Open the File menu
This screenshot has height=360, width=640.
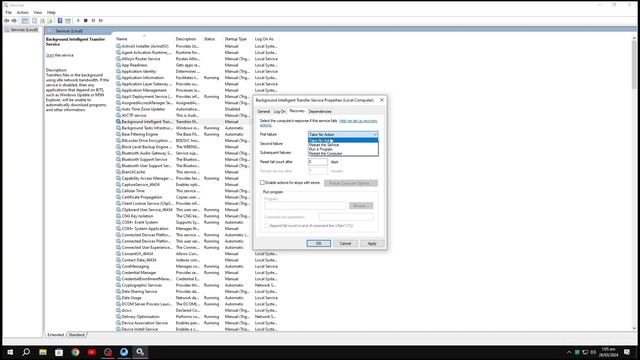click(9, 13)
